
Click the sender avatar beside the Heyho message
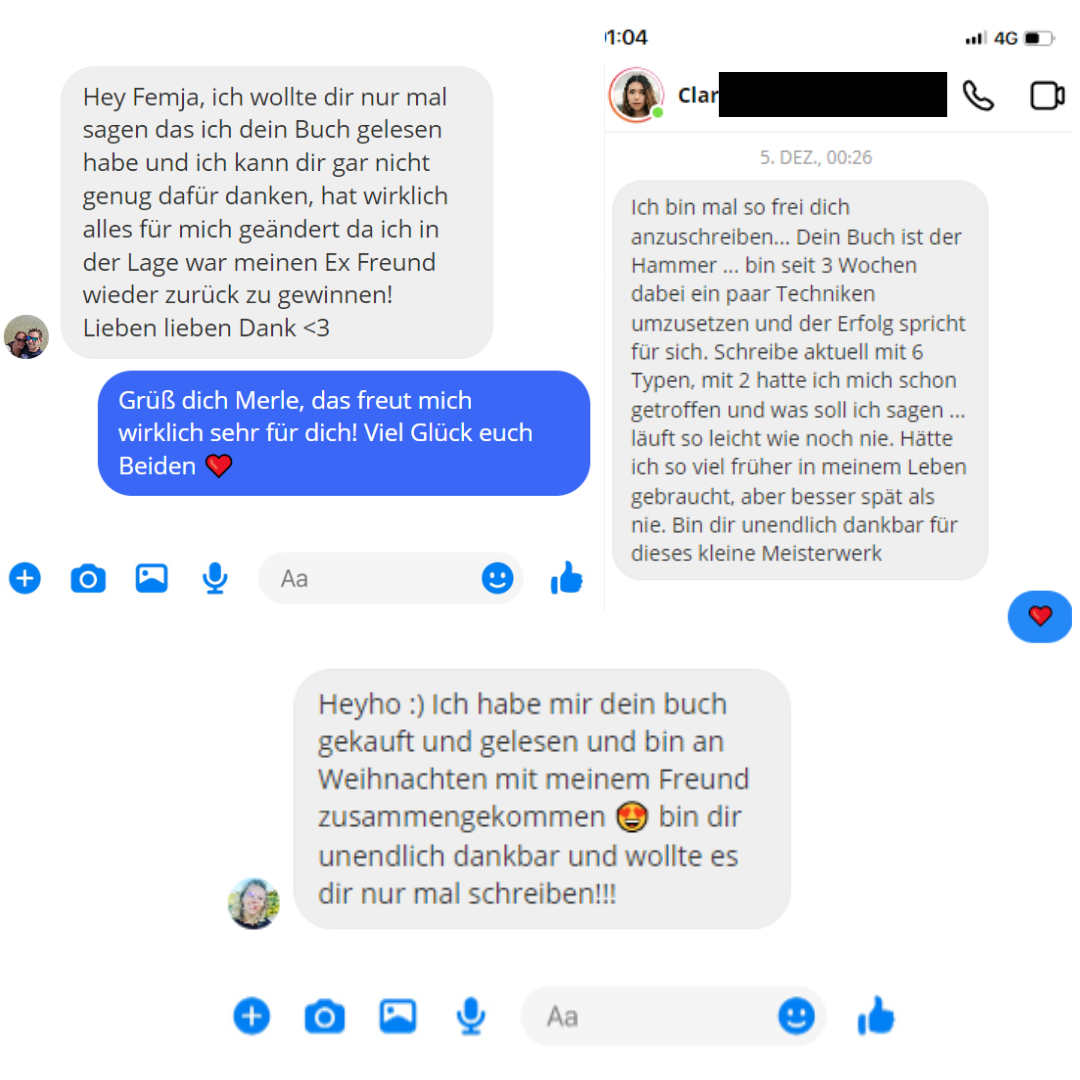253,903
